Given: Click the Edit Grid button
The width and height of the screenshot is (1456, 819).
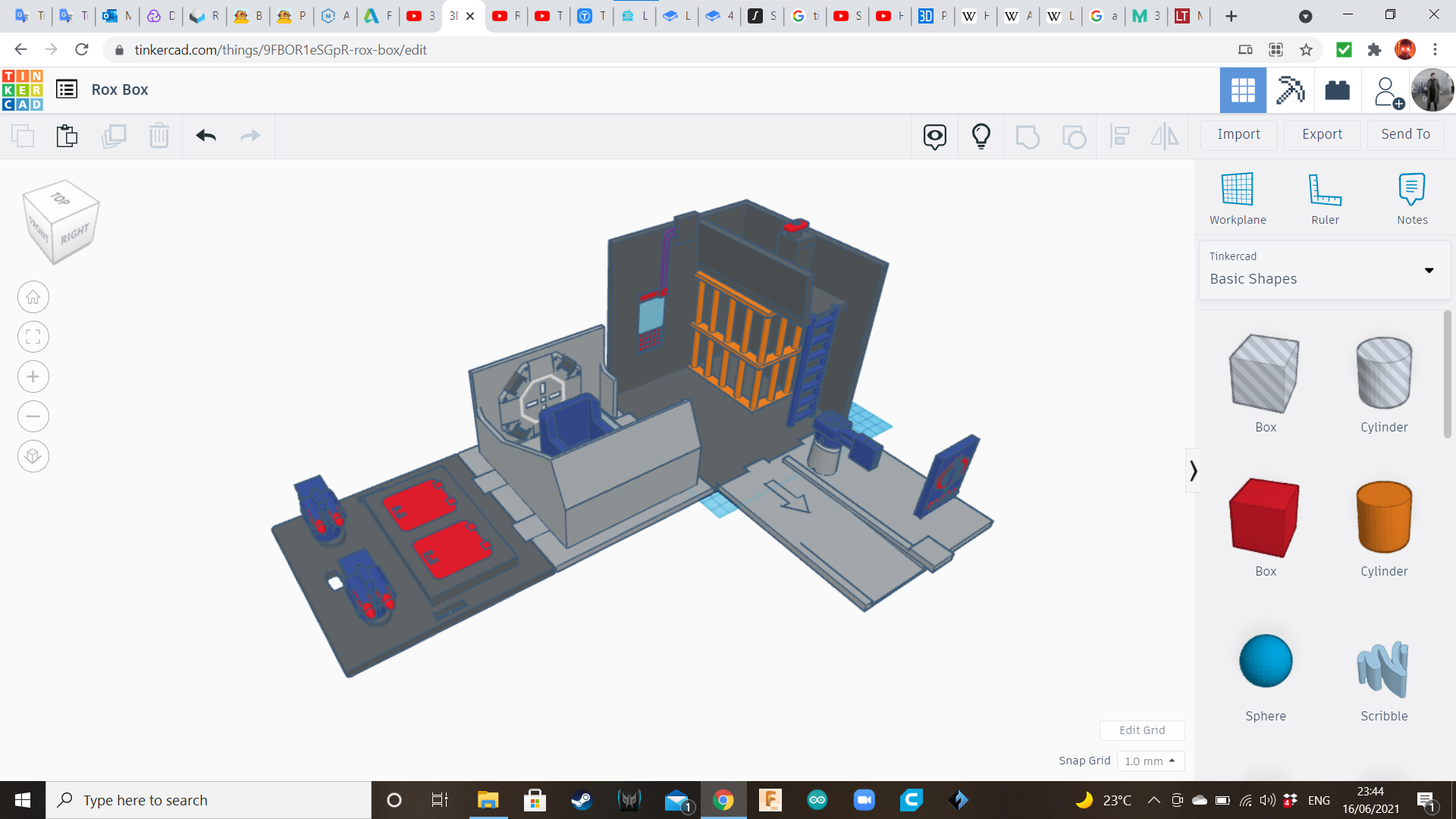Looking at the screenshot, I should [x=1141, y=730].
